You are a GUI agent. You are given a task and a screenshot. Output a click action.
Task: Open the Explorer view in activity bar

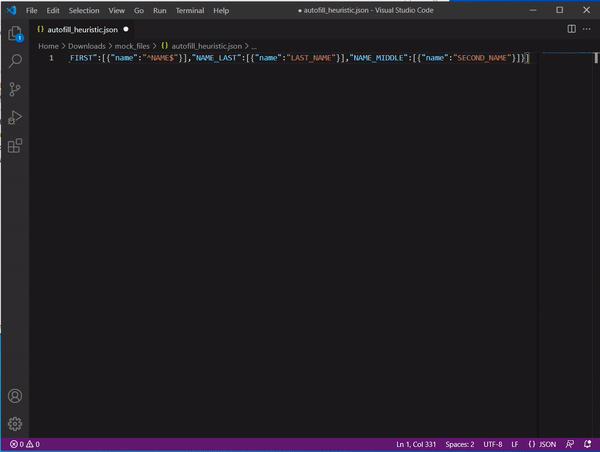pos(15,34)
